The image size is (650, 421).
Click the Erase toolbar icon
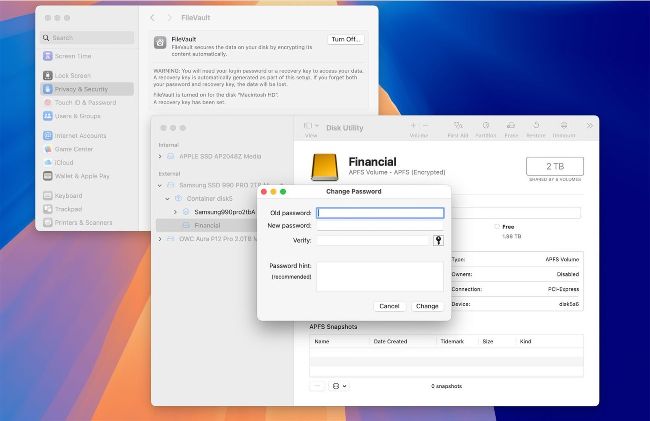(x=511, y=126)
